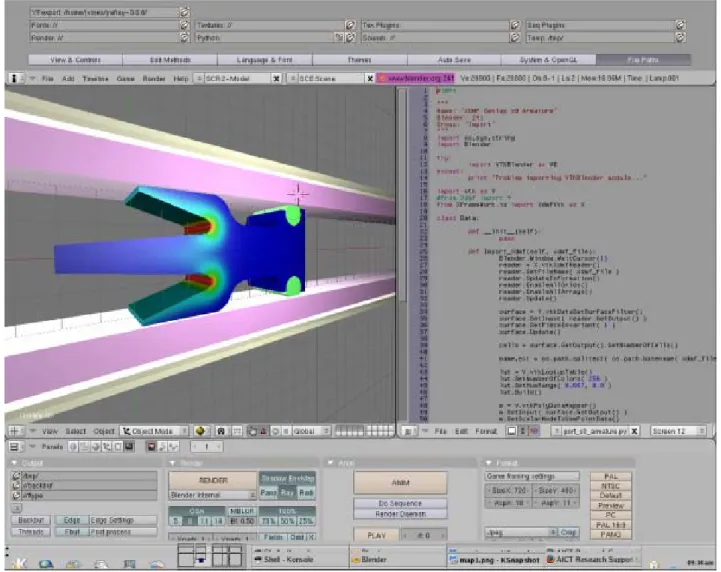
Task: Toggle Shadow rendering
Action: point(274,479)
